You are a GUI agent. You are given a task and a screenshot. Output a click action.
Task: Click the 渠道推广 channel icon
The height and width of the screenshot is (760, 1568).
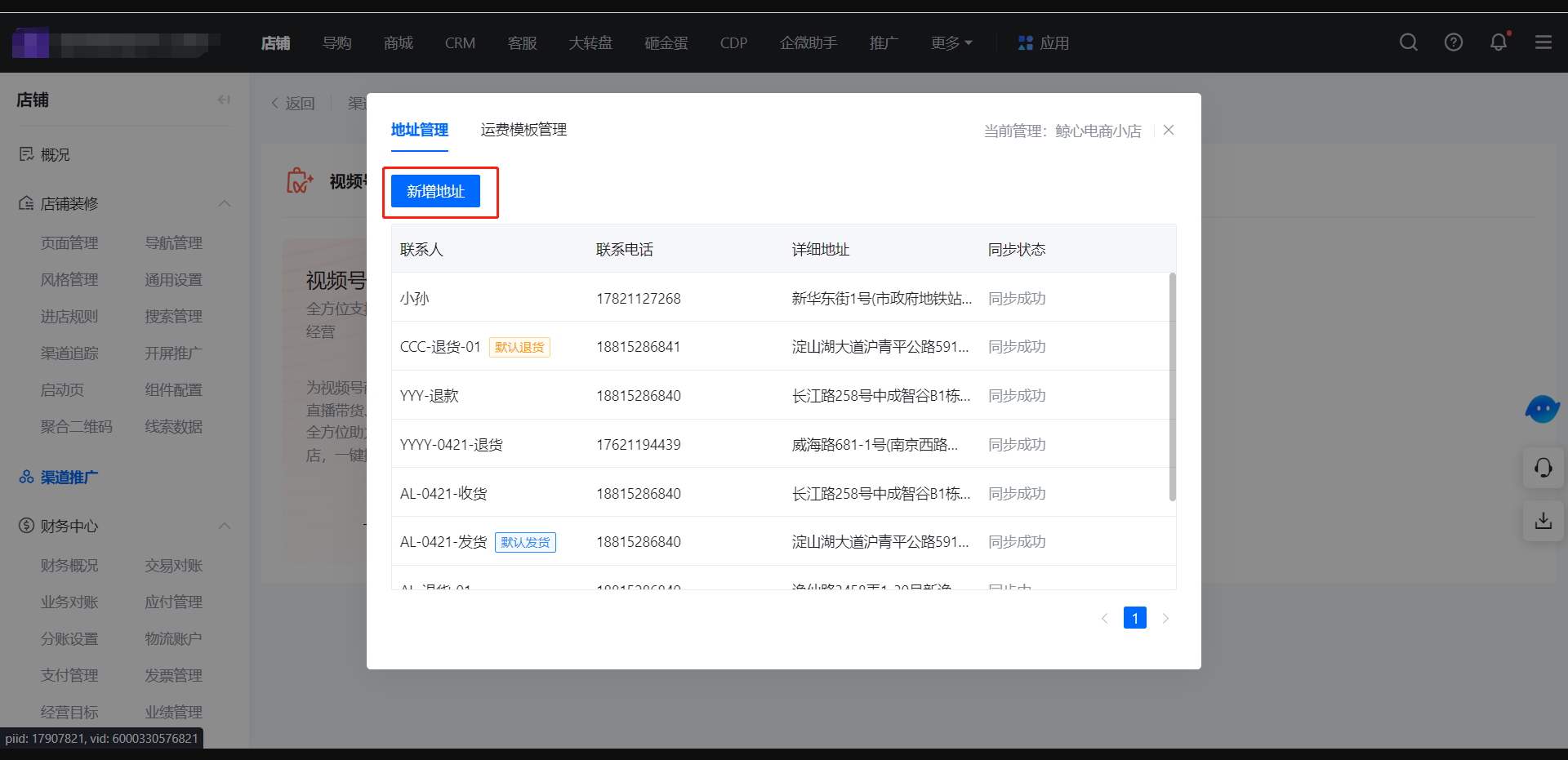(x=26, y=477)
